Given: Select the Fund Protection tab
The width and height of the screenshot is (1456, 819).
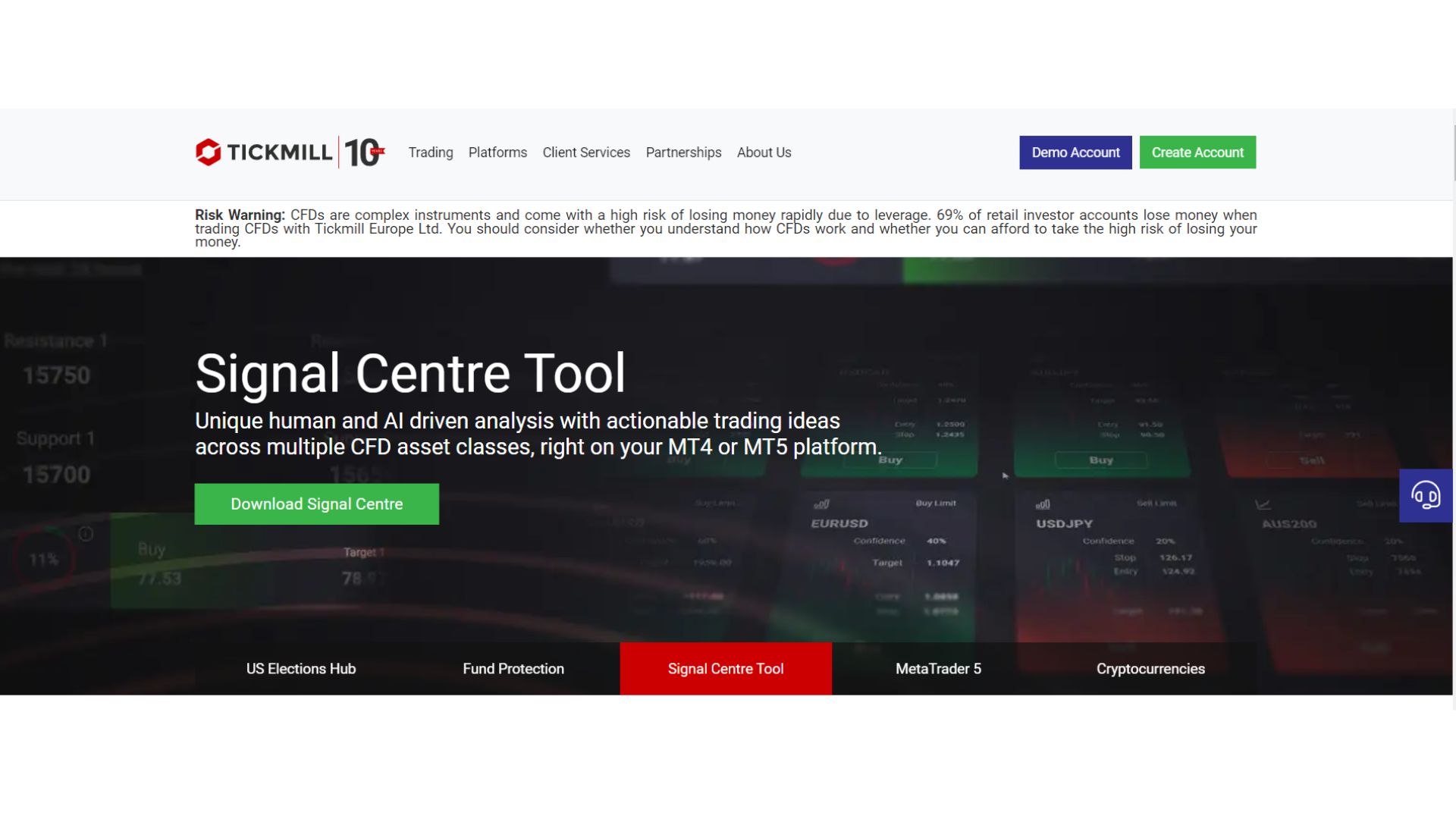Looking at the screenshot, I should coord(513,669).
